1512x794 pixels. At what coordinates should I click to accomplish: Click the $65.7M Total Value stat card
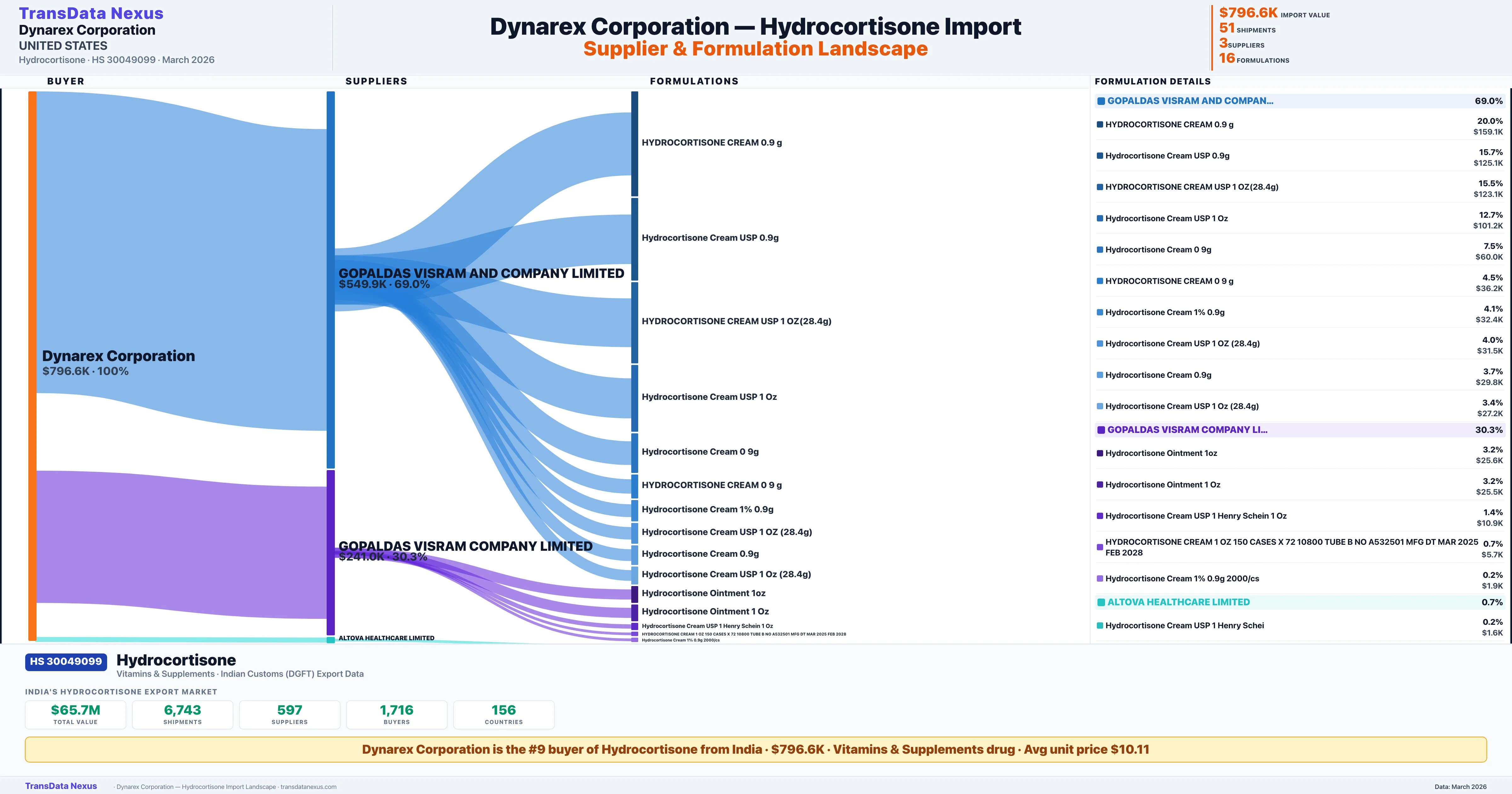point(76,714)
